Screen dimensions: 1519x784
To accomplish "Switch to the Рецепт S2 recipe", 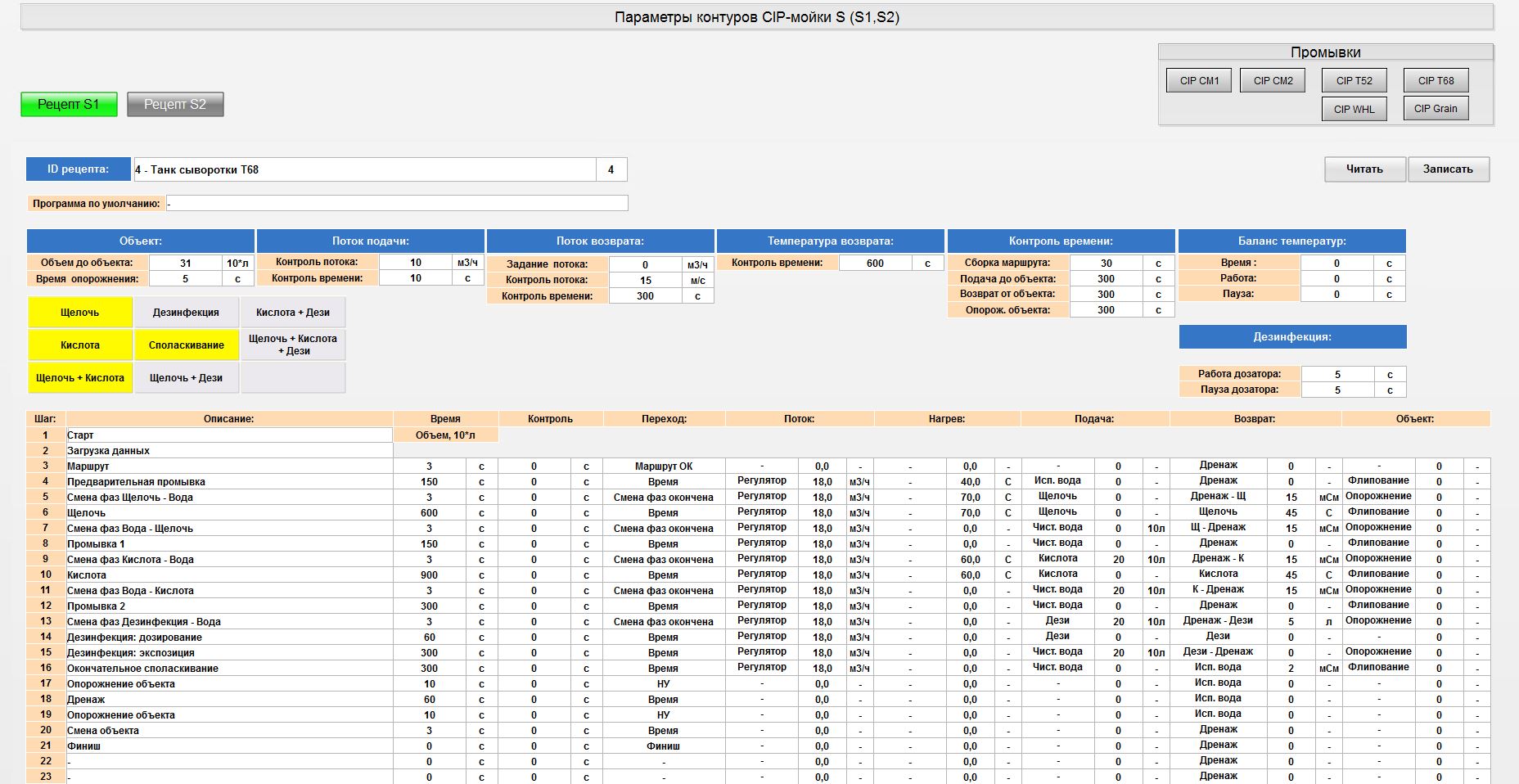I will tap(175, 105).
